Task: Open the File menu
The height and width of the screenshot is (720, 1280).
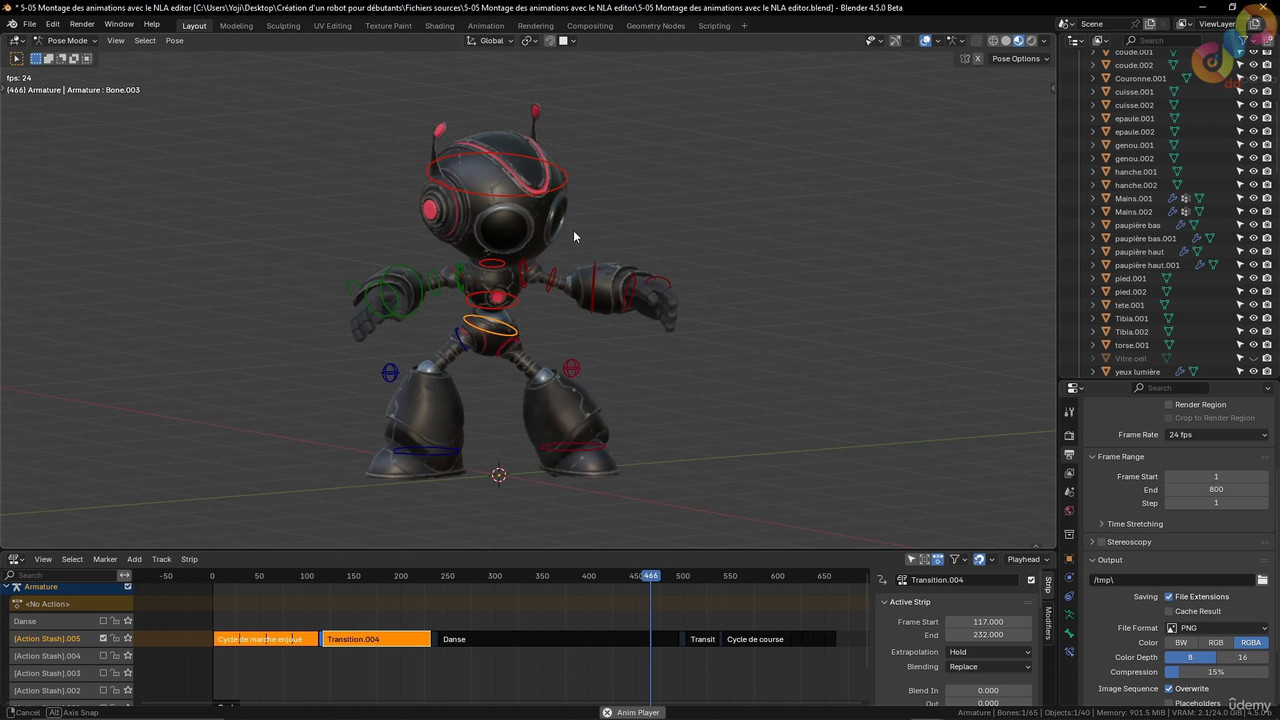Action: pyautogui.click(x=30, y=24)
